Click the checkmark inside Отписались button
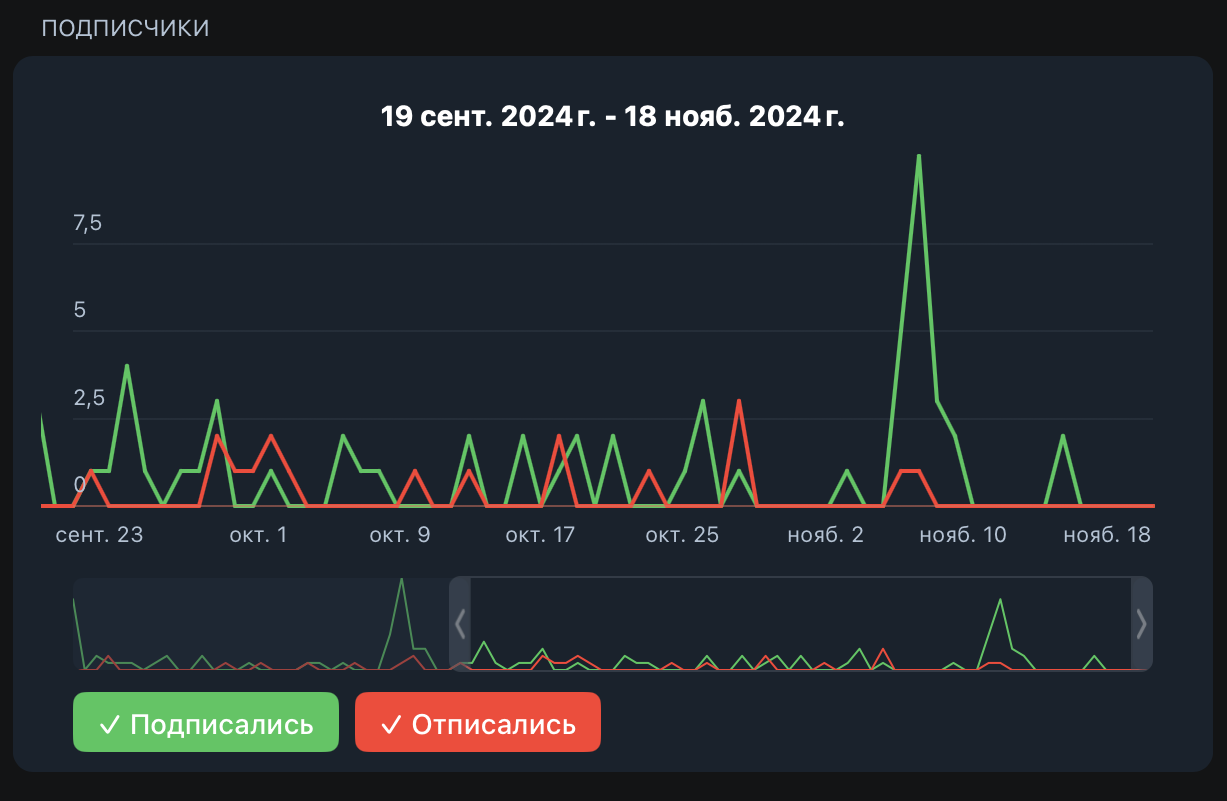1227x801 pixels. tap(392, 721)
